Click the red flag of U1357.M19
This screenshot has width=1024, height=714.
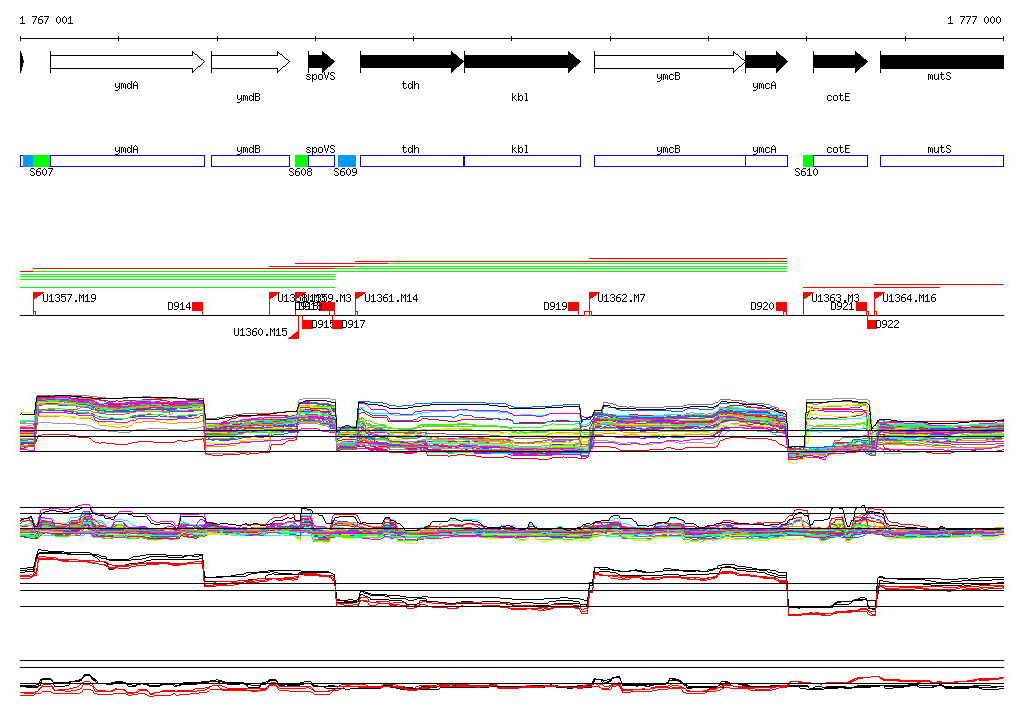pyautogui.click(x=38, y=297)
